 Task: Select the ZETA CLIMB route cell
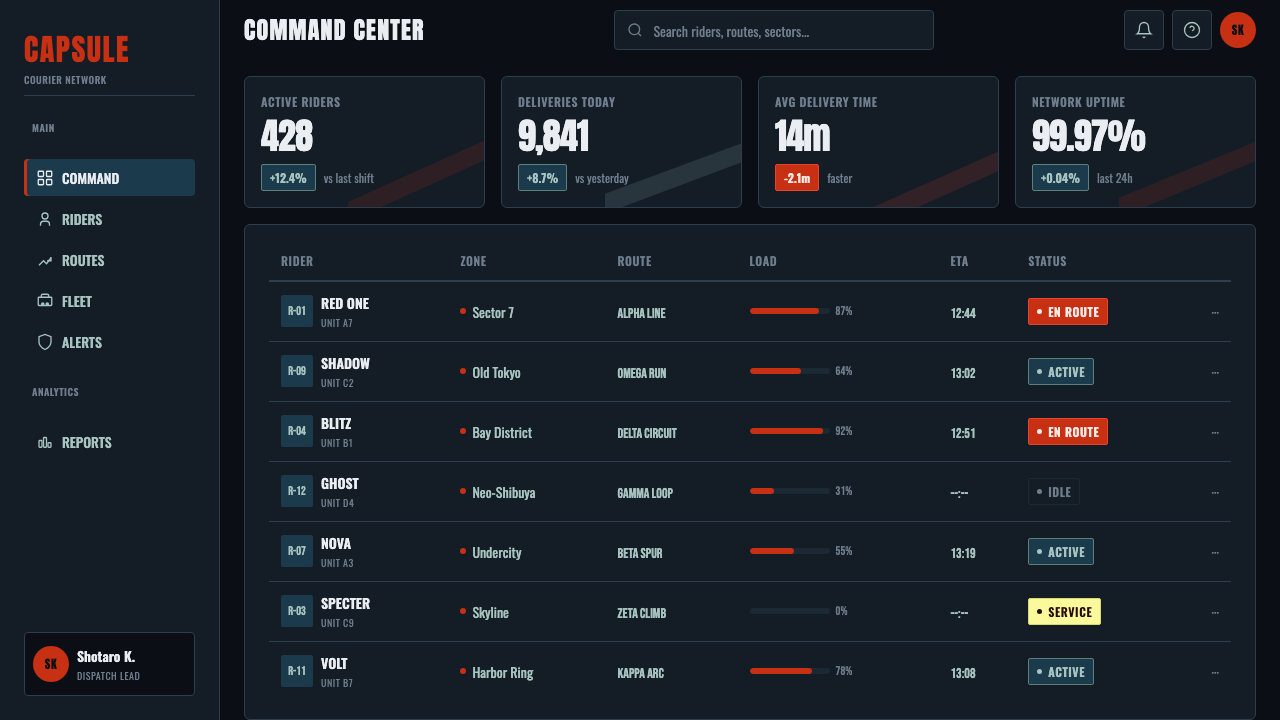click(x=641, y=613)
